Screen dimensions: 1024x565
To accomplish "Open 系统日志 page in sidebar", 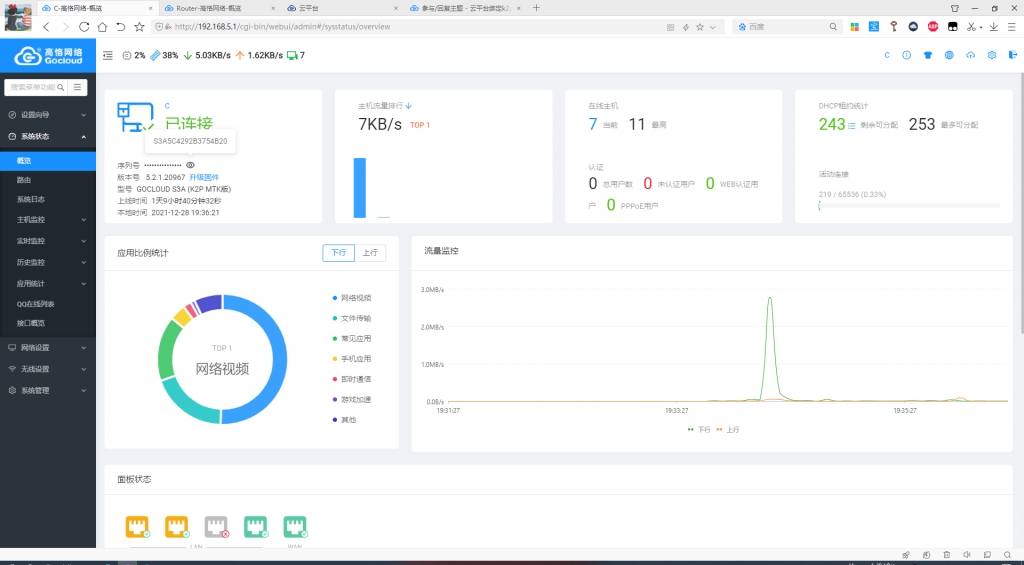I will (48, 200).
